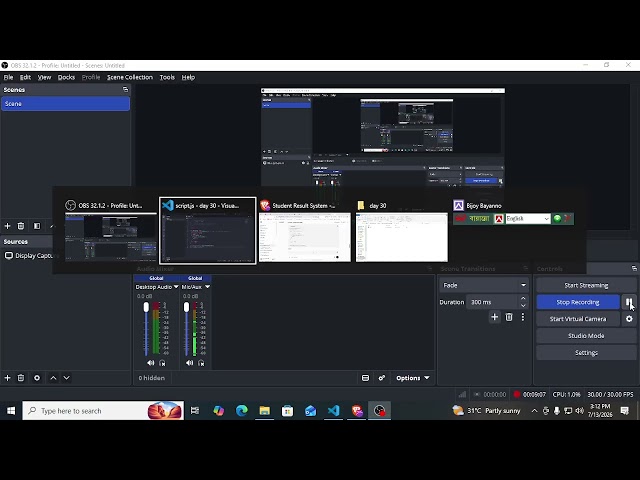
Task: Increase transition duration with the up arrow
Action: pyautogui.click(x=523, y=298)
